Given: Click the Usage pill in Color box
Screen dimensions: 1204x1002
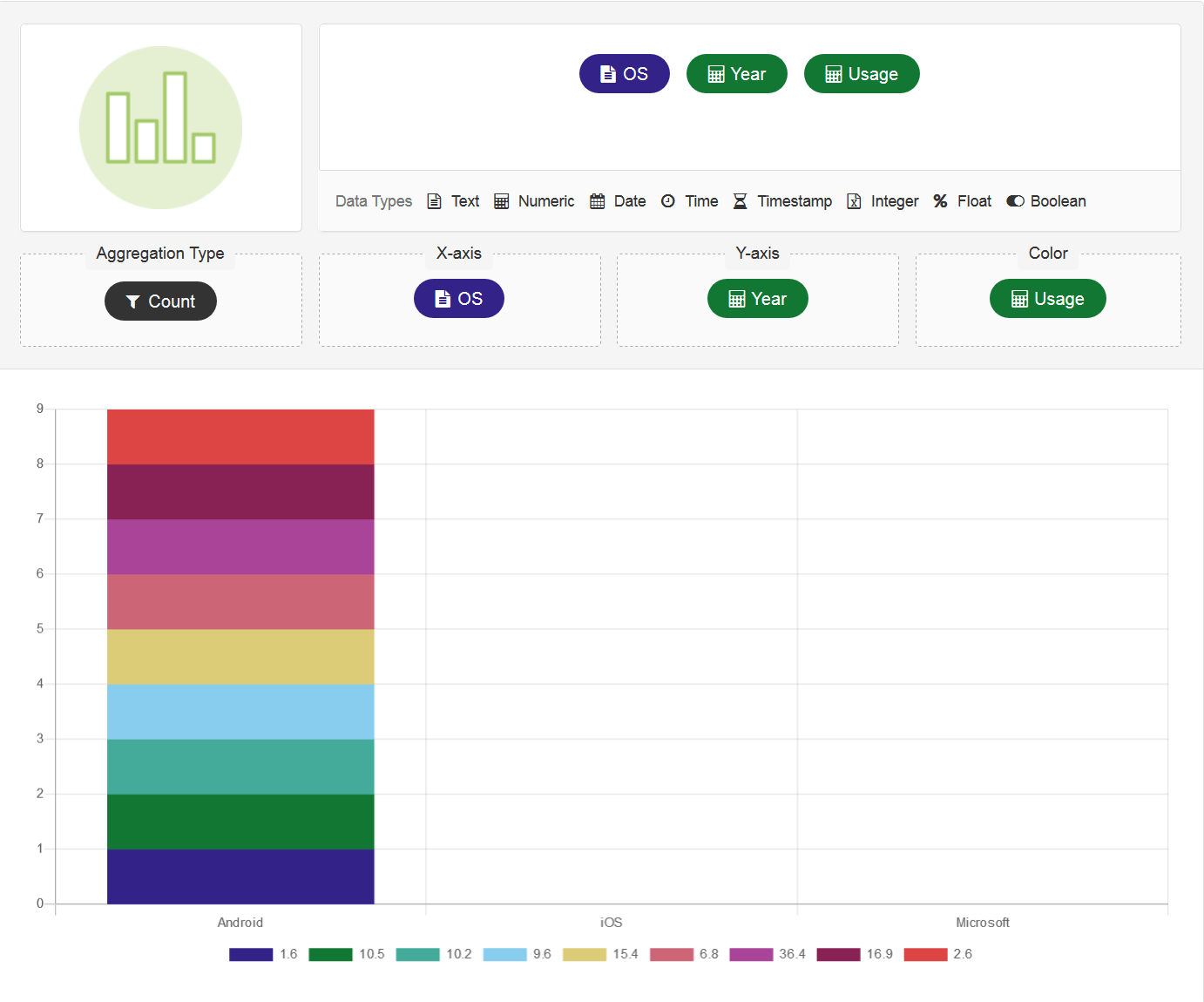Looking at the screenshot, I should (1048, 299).
